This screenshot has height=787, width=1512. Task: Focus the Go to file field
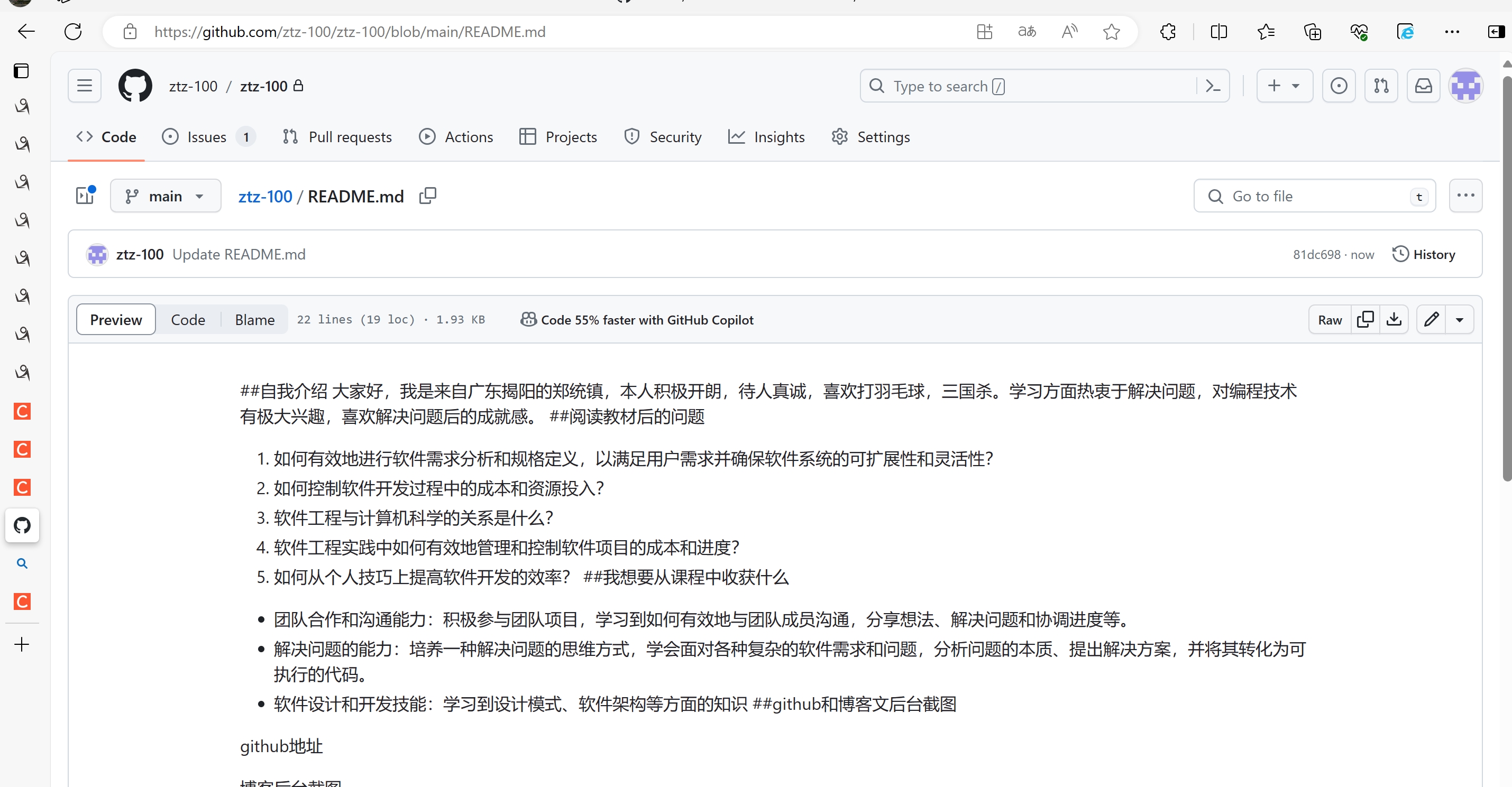1315,197
